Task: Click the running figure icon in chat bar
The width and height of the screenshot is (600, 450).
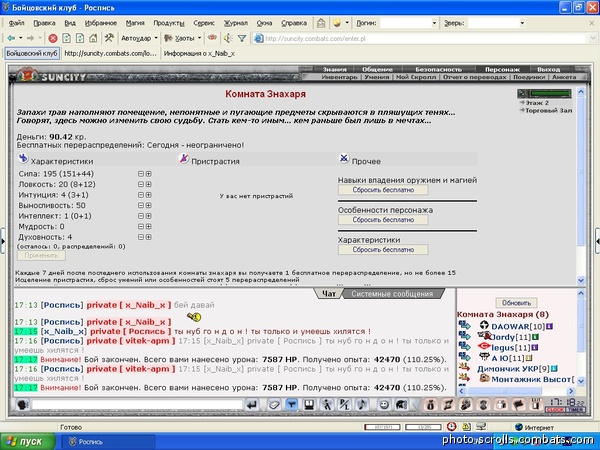Action: (327, 404)
